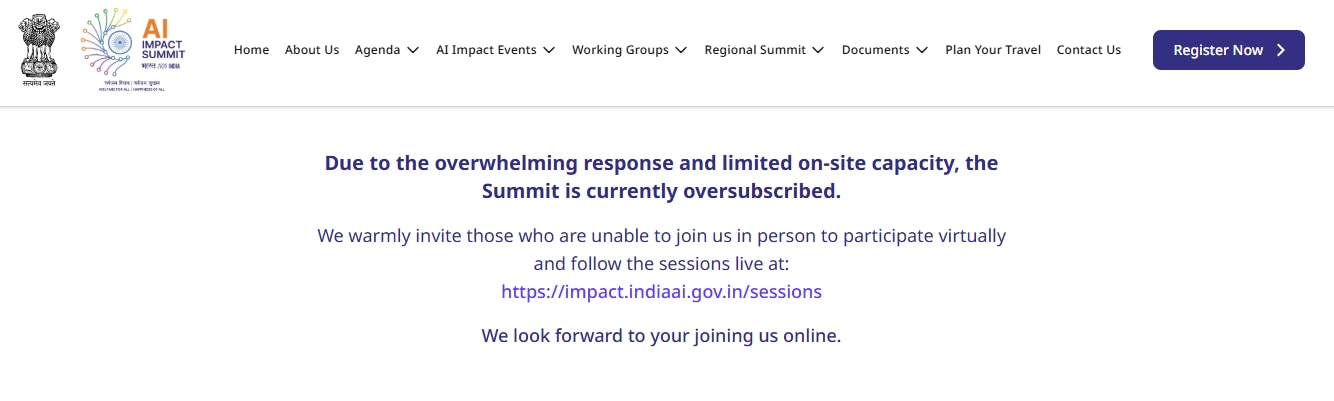Screen dimensions: 1334x401
Task: Expand the Working Groups menu label
Action: [620, 50]
